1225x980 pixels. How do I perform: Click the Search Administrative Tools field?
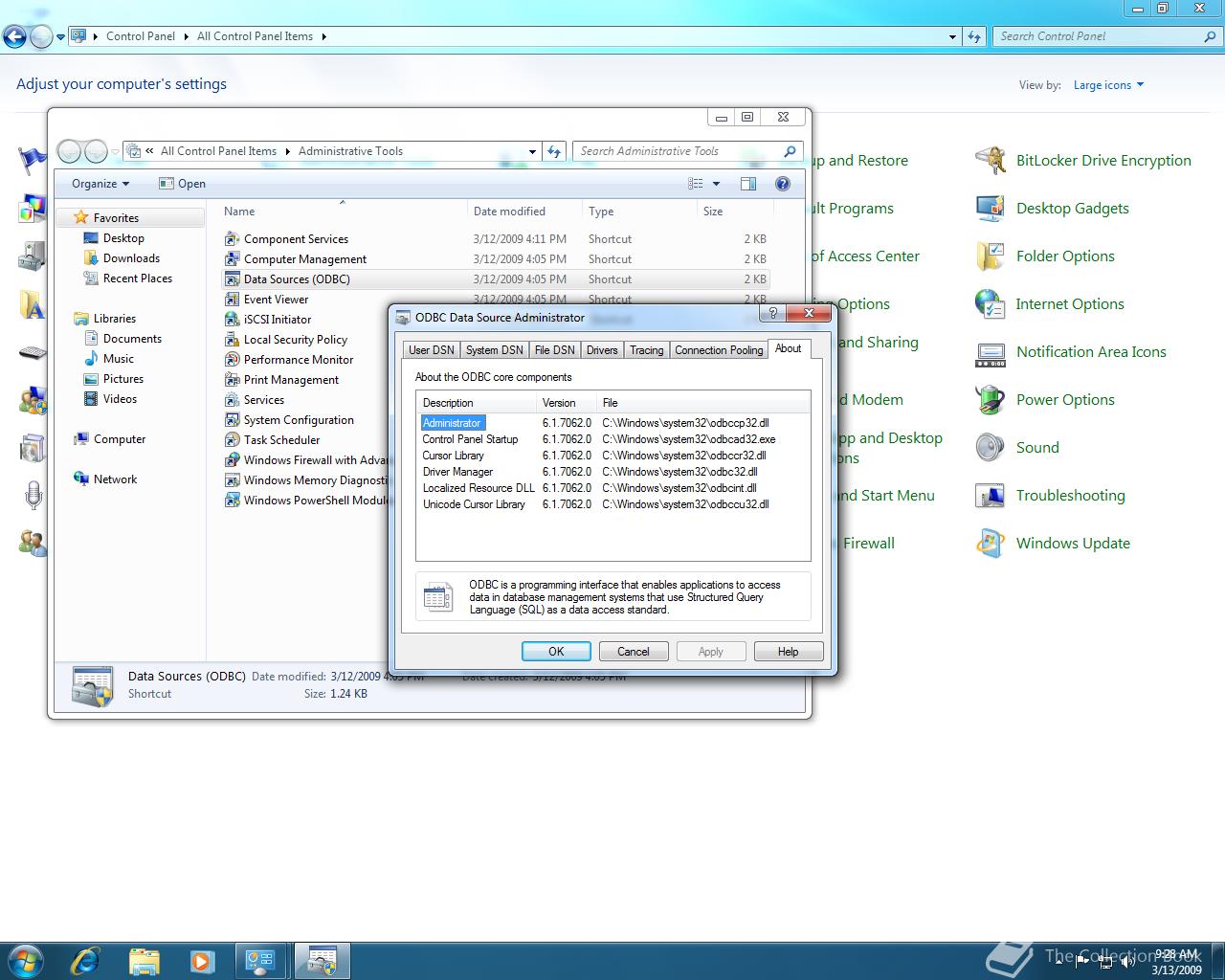687,151
